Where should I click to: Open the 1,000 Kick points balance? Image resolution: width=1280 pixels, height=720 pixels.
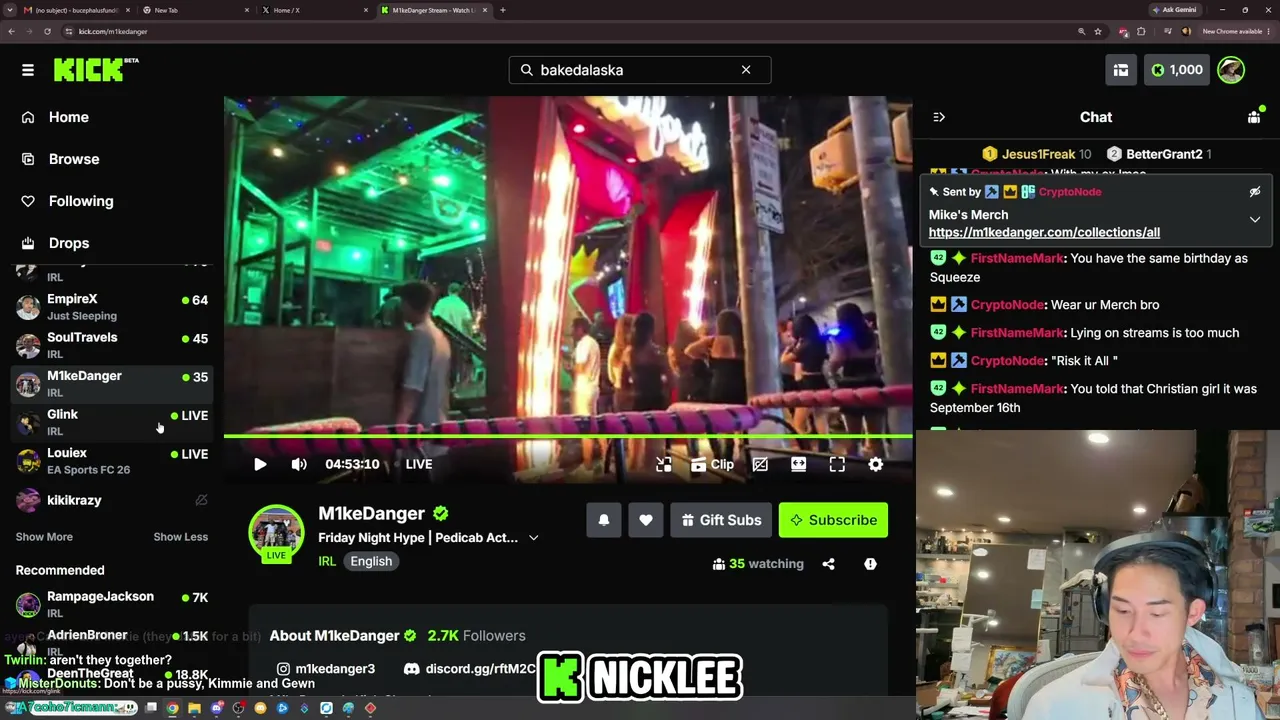point(1177,70)
